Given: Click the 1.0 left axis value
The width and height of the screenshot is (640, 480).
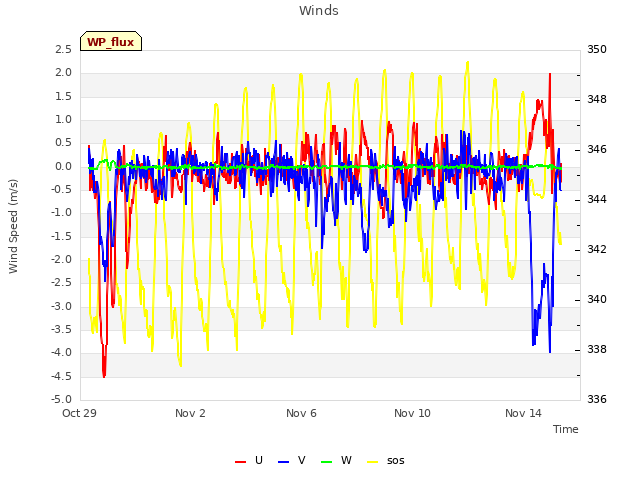Looking at the screenshot, I should click(x=63, y=120).
